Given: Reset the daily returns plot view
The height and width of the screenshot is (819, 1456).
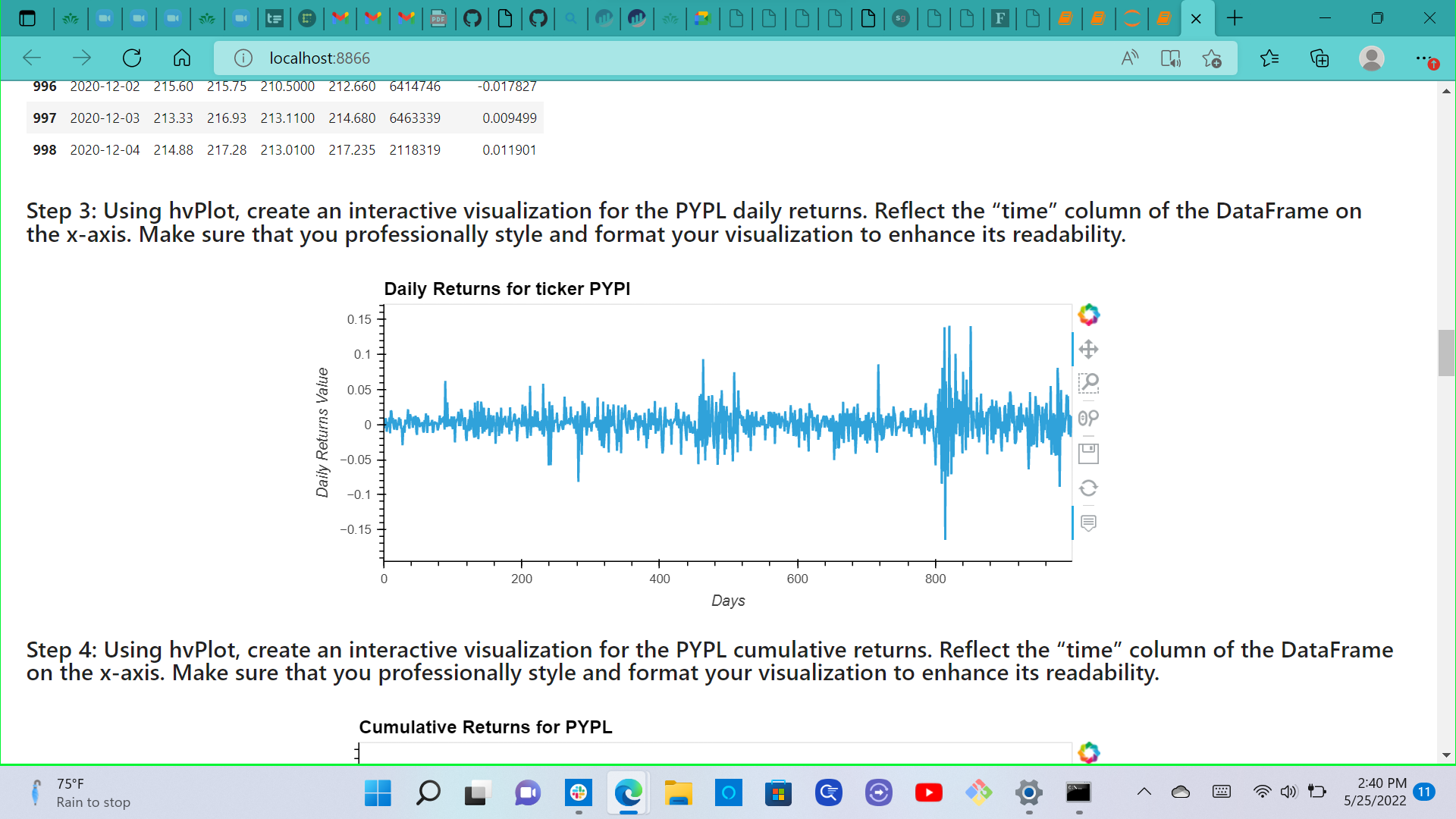Looking at the screenshot, I should [x=1088, y=488].
